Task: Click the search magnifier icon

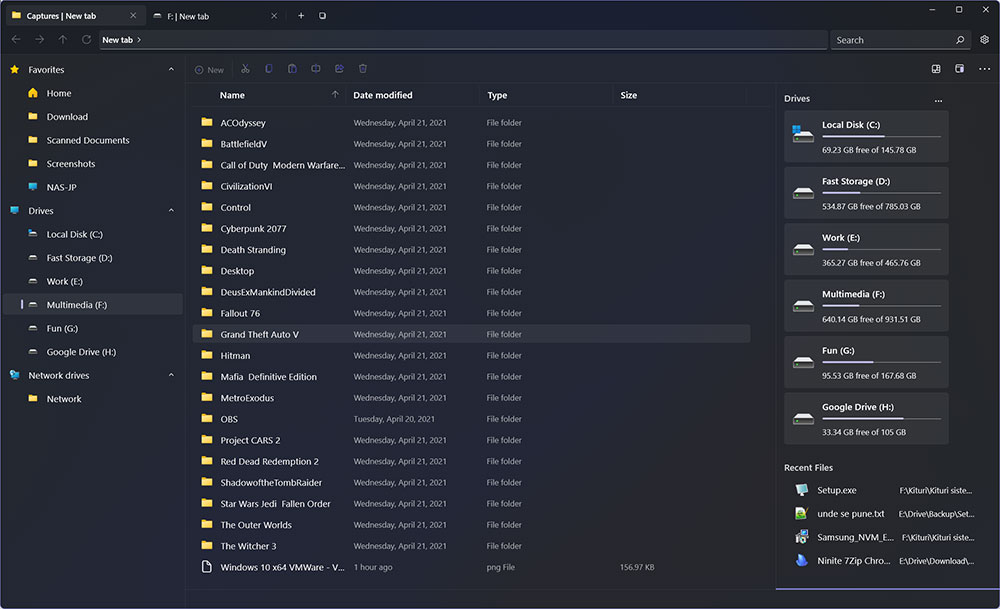Action: tap(960, 40)
